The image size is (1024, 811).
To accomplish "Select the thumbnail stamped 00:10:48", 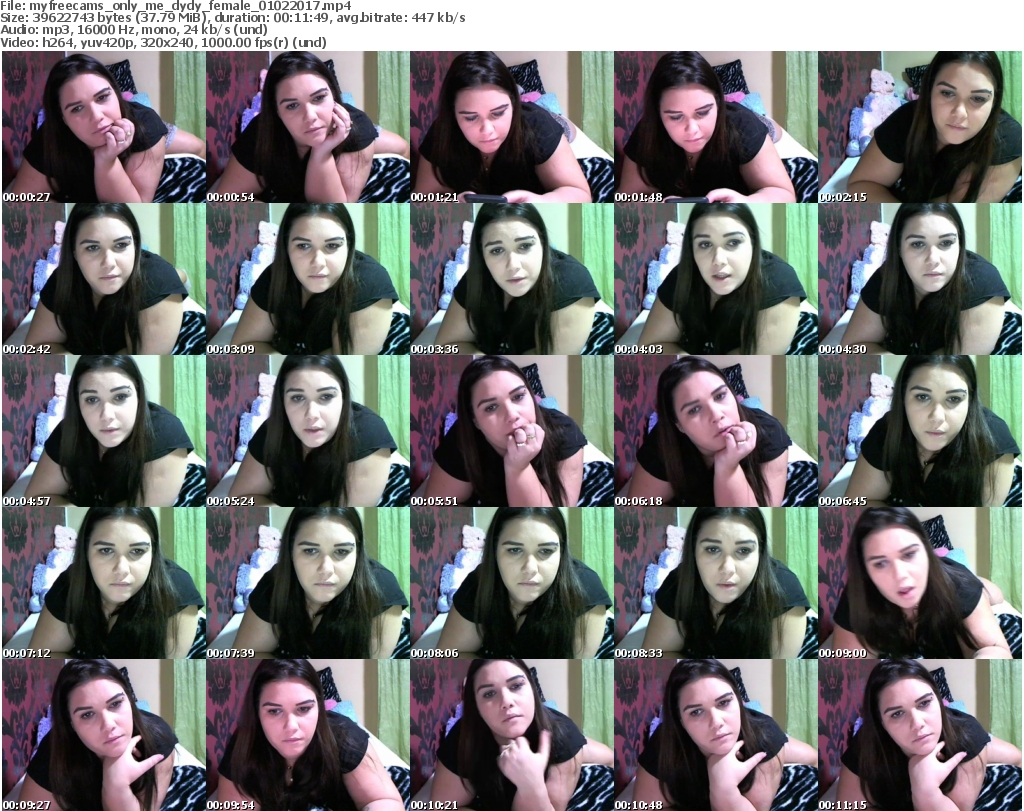I will click(715, 735).
